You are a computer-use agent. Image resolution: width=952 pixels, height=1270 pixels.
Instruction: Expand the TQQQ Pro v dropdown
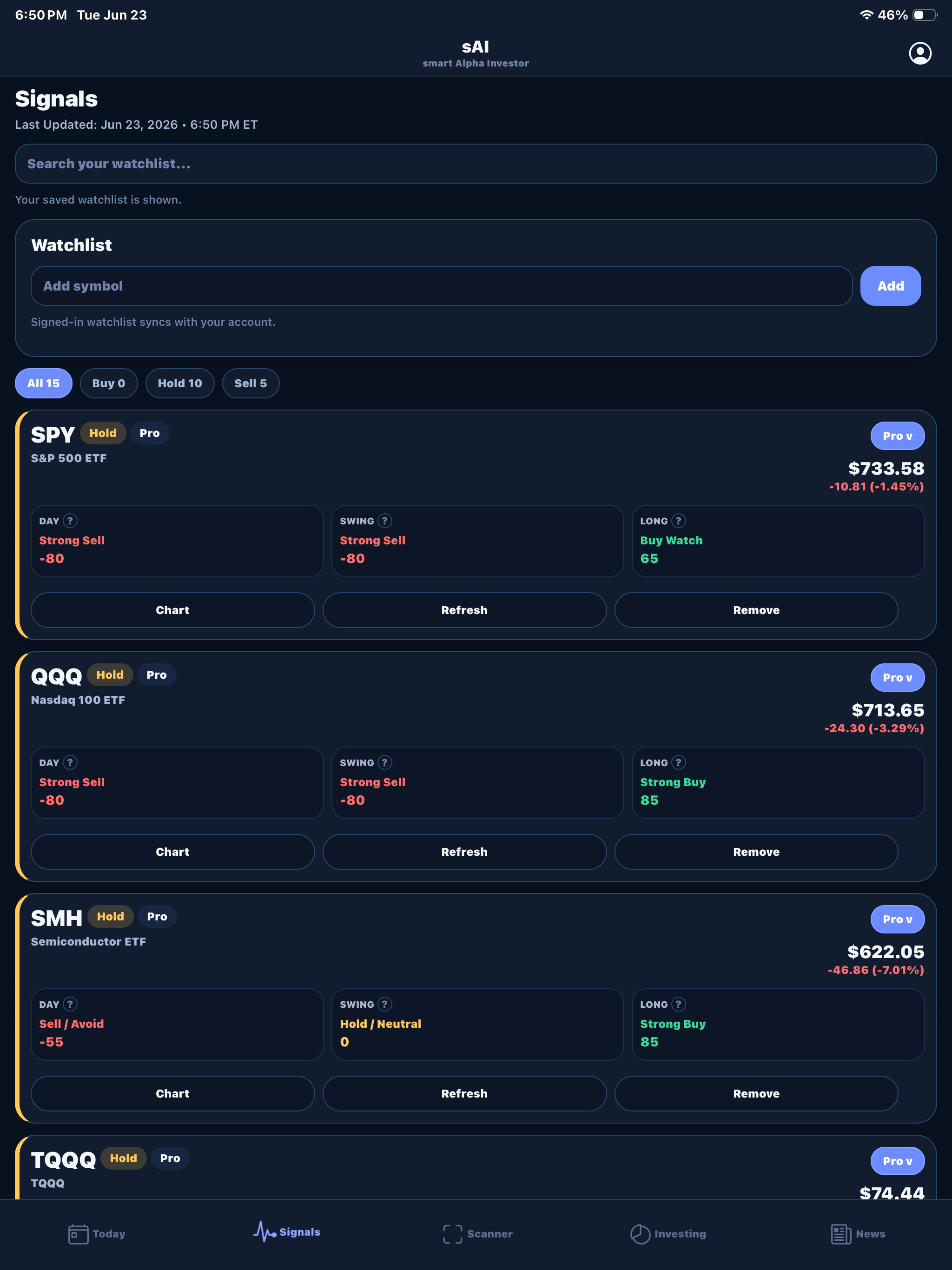897,1161
